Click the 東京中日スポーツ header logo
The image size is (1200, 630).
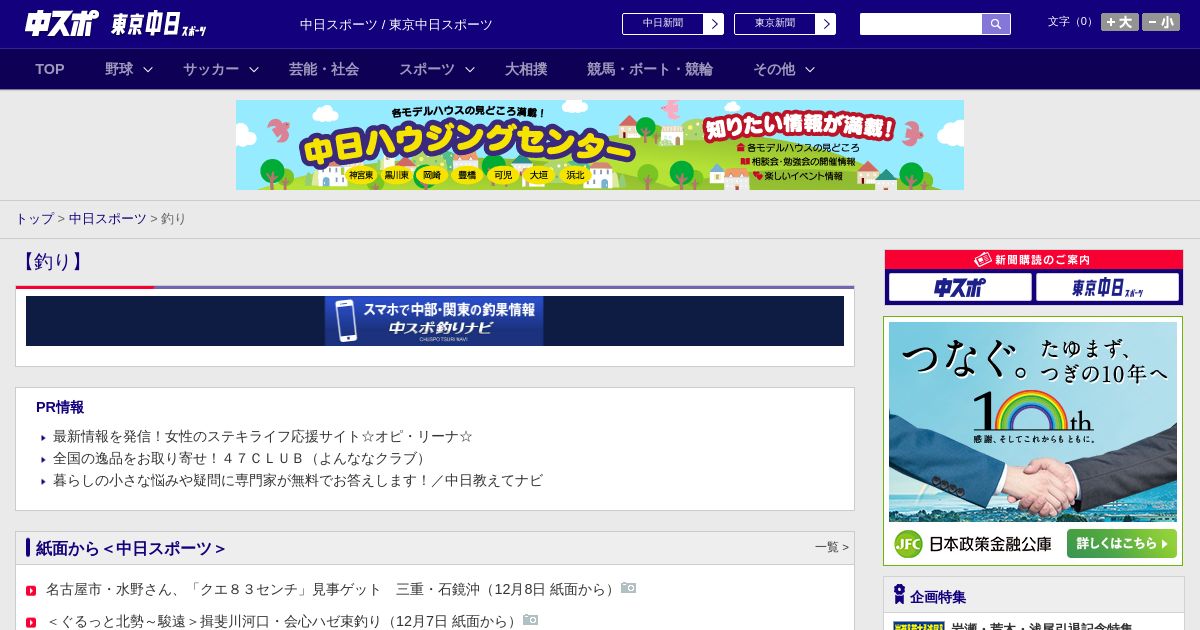158,24
